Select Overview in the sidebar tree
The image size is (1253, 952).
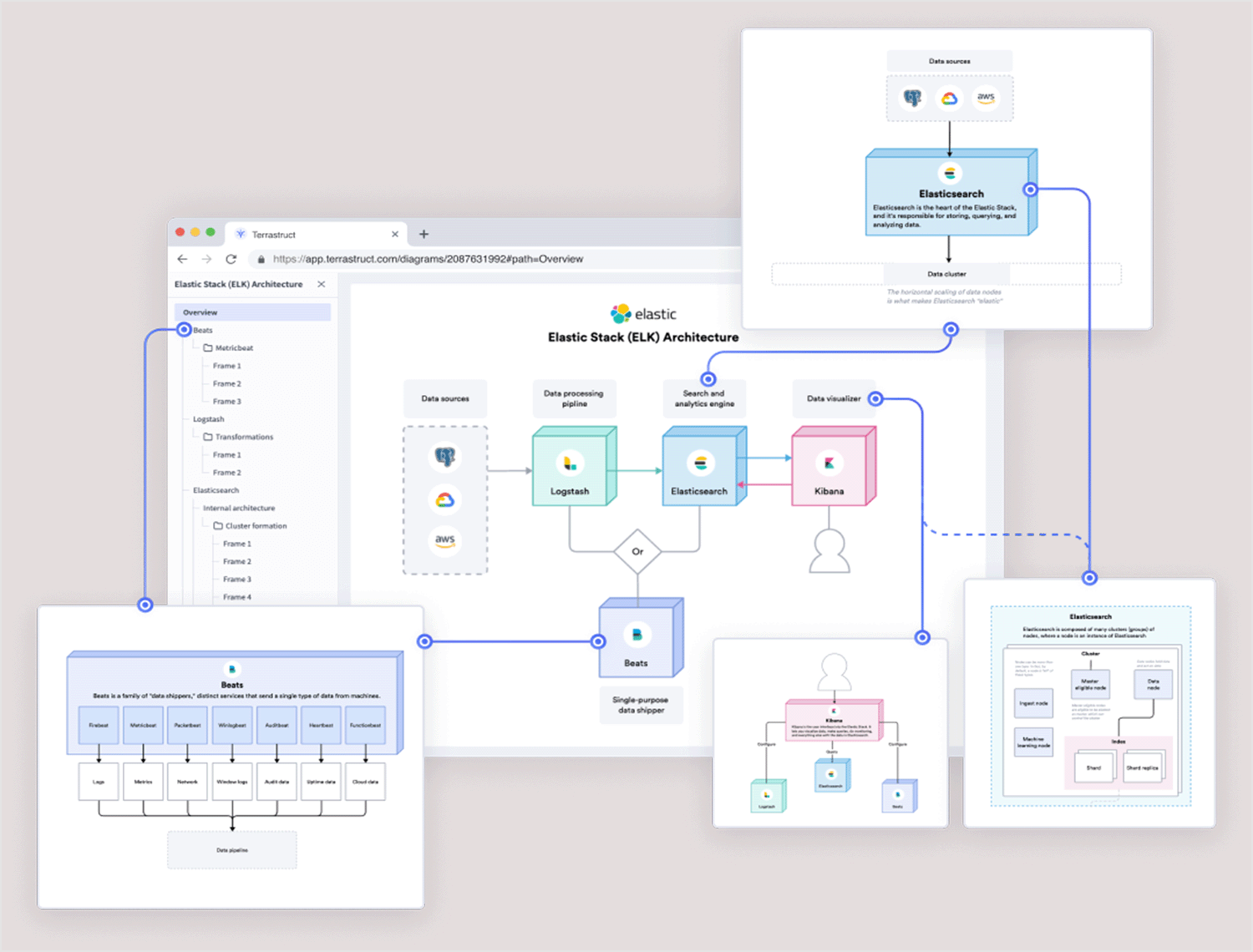click(253, 312)
